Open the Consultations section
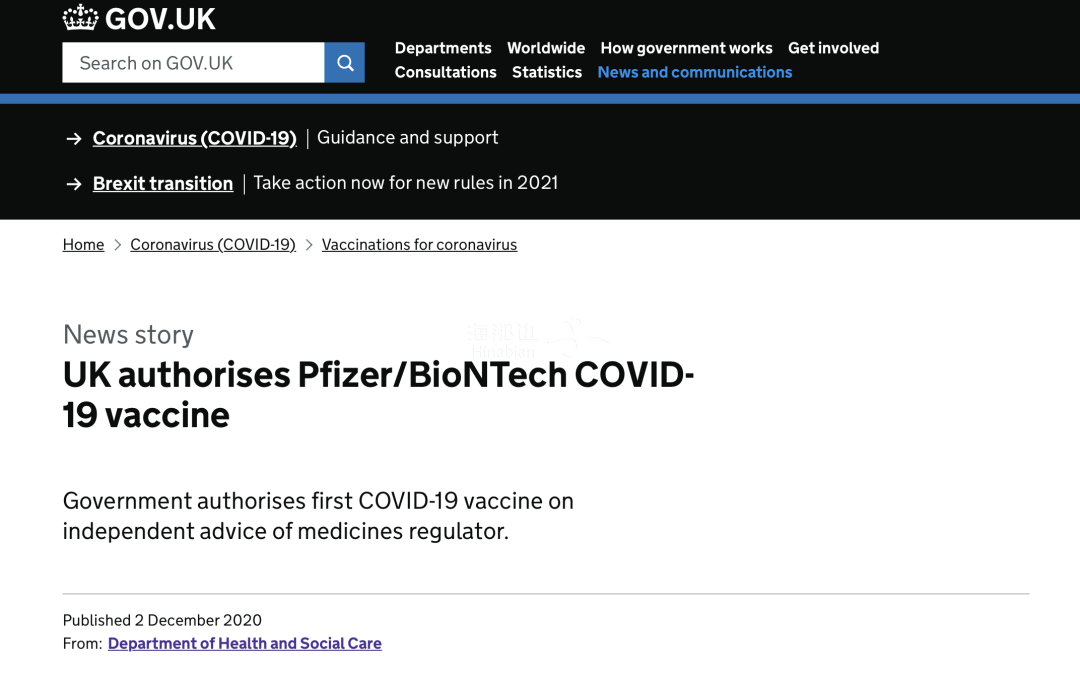 [446, 72]
